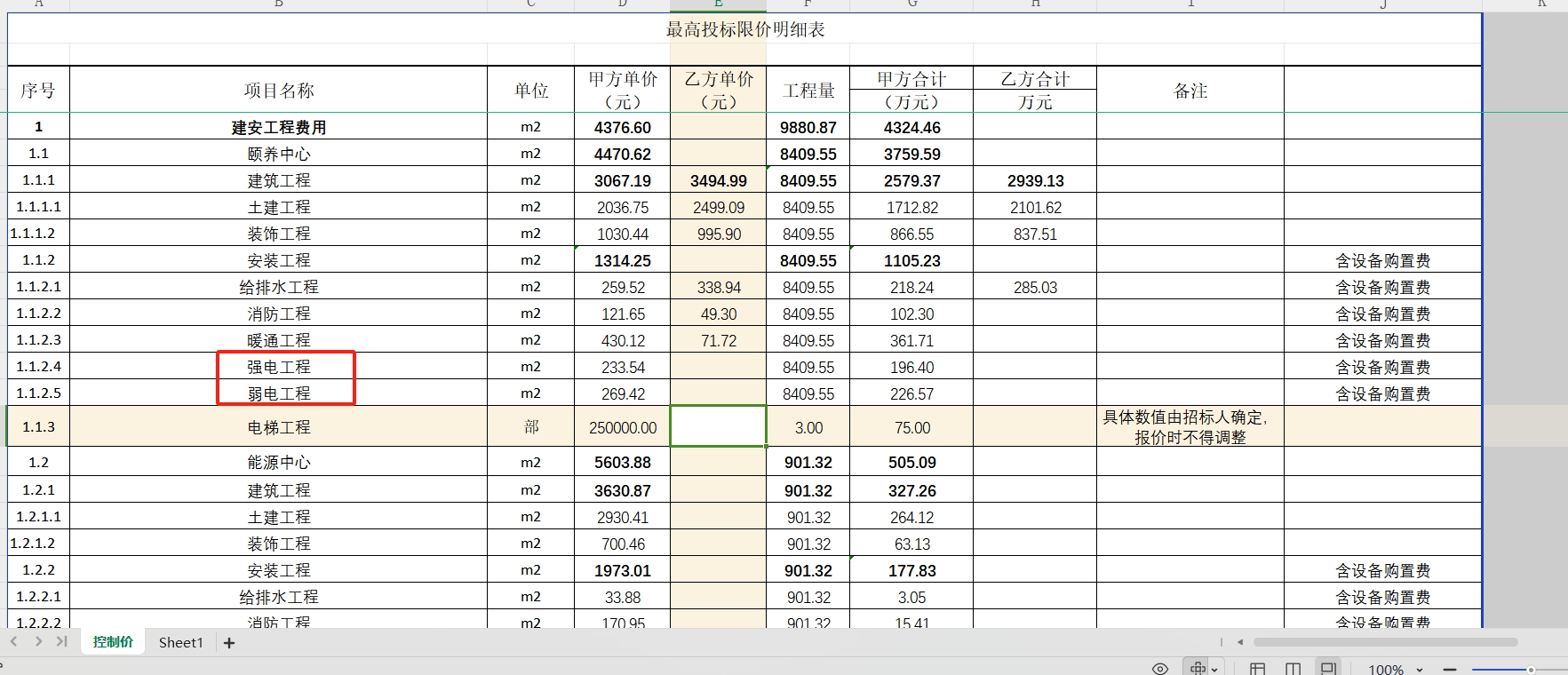Switch to page layout view icon
This screenshot has height=675, width=1568.
tap(1293, 669)
